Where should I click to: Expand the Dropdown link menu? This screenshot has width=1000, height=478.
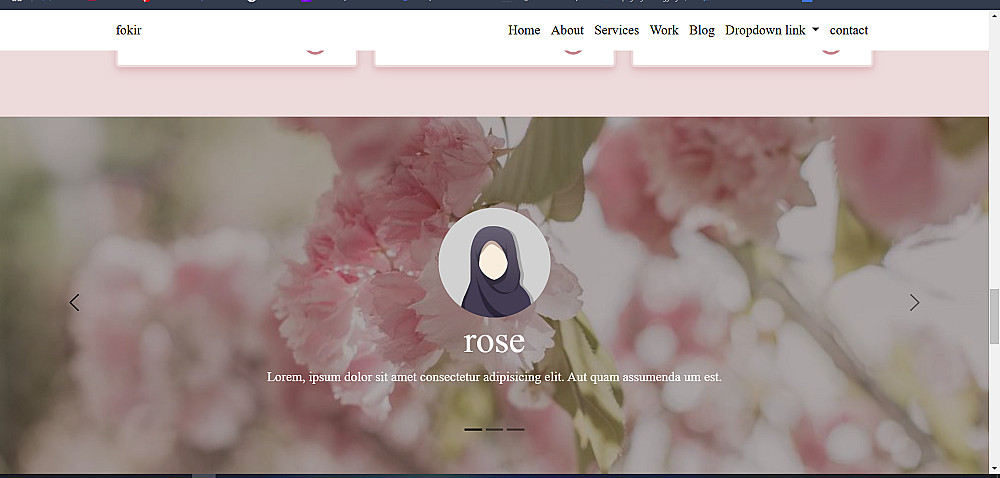[x=772, y=30]
